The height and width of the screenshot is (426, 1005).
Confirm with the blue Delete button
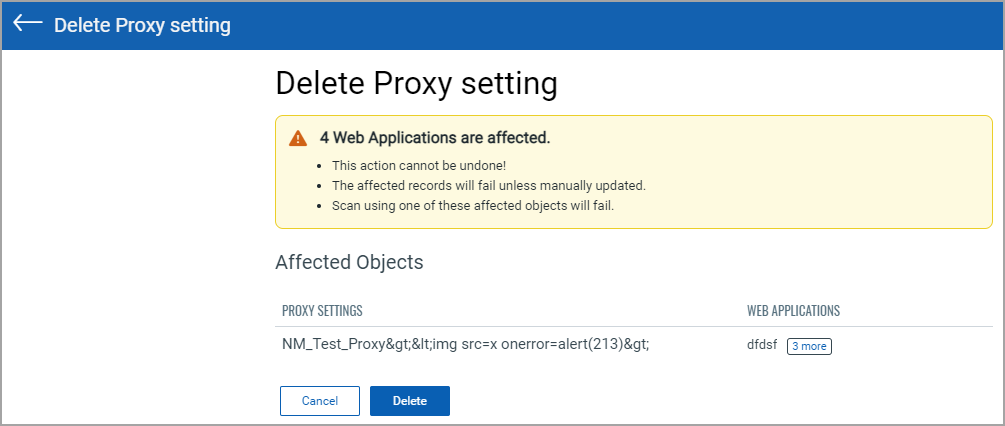coord(410,401)
